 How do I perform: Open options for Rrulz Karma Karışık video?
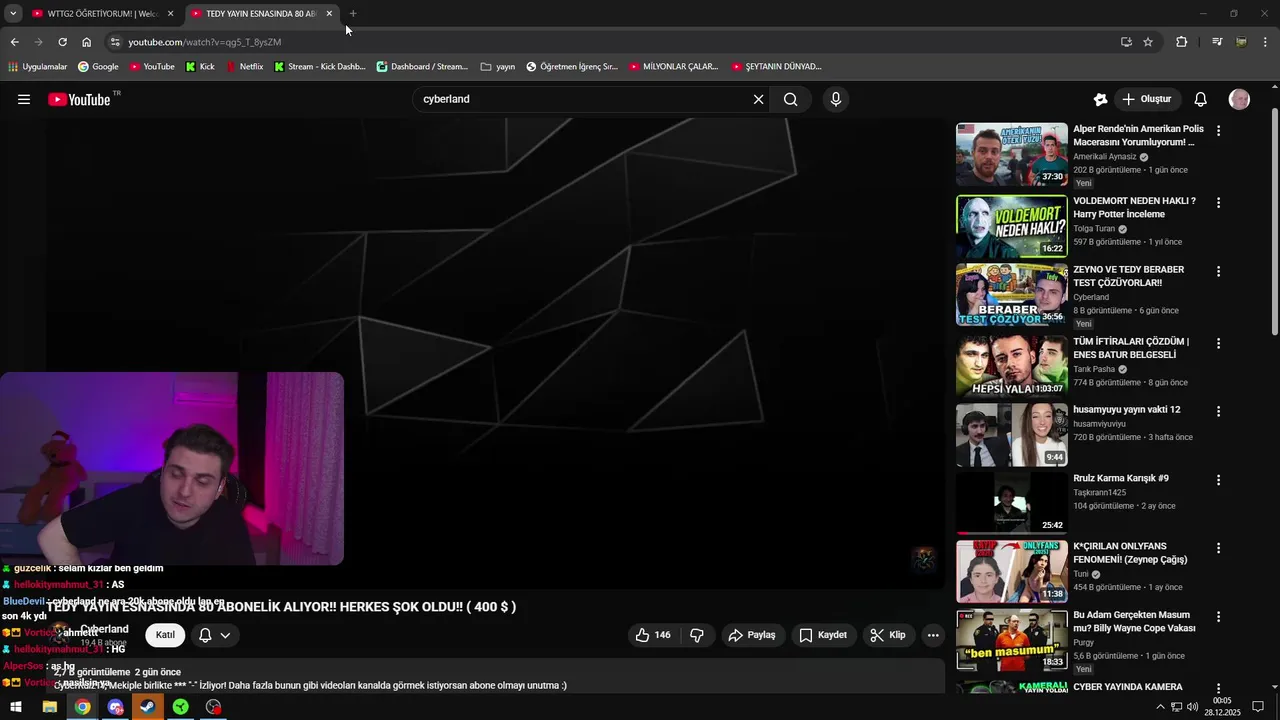[1218, 481]
